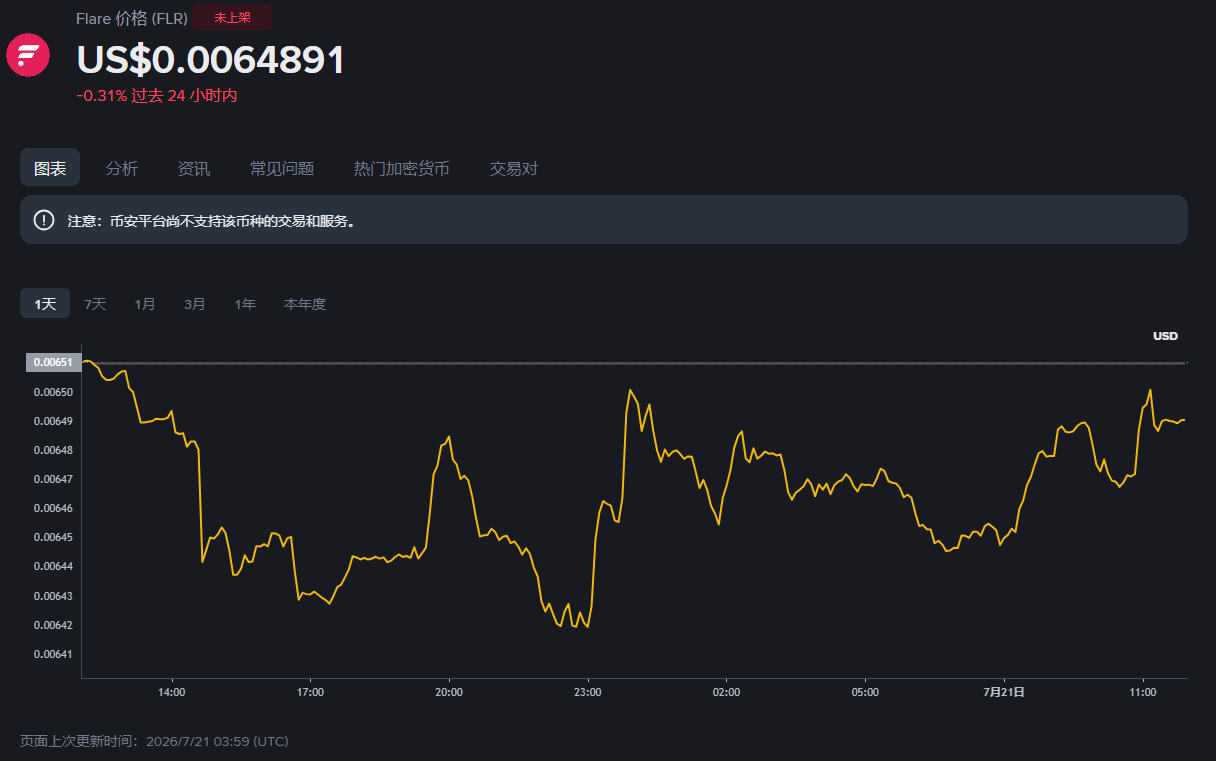Screen dimensions: 1216x761
Task: Show 本年度 price chart
Action: (x=305, y=304)
